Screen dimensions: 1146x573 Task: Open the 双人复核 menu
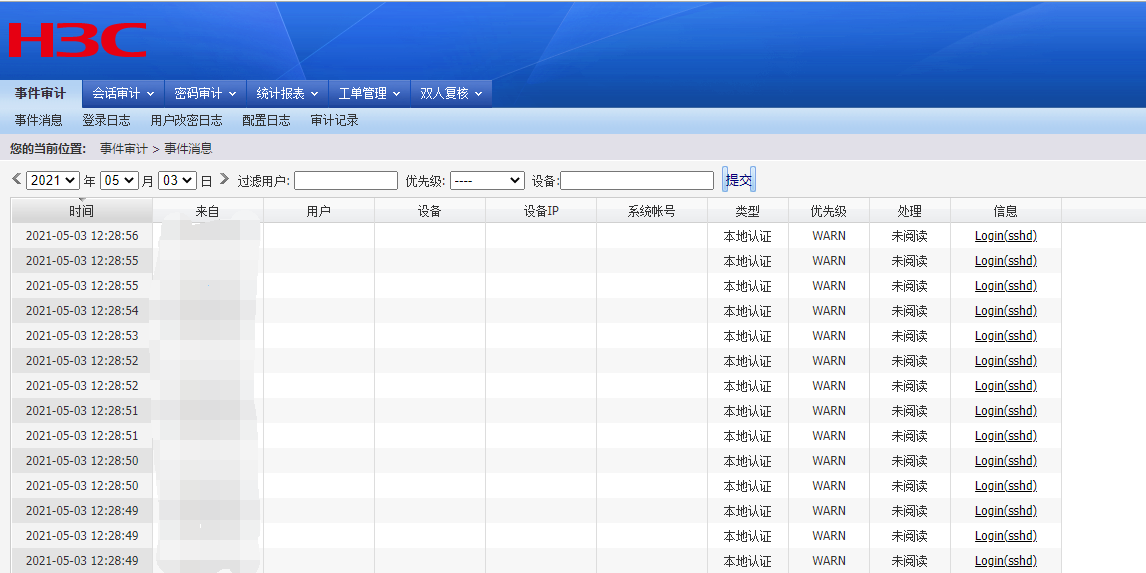(451, 94)
